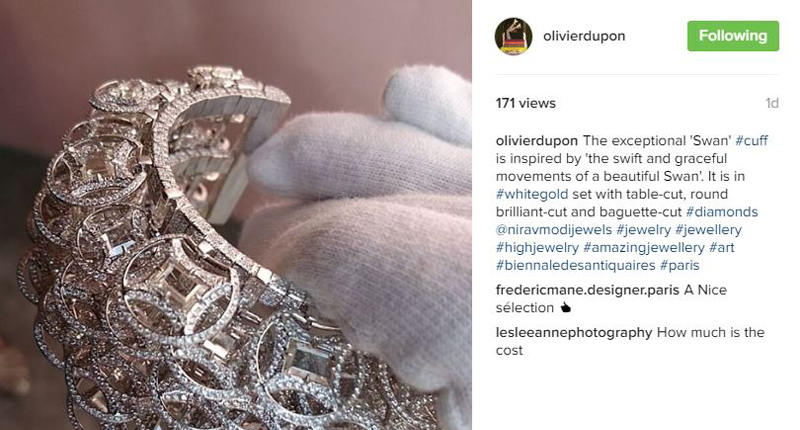The width and height of the screenshot is (800, 430).
Task: Open olivierdupon profile avatar picture
Action: [513, 36]
